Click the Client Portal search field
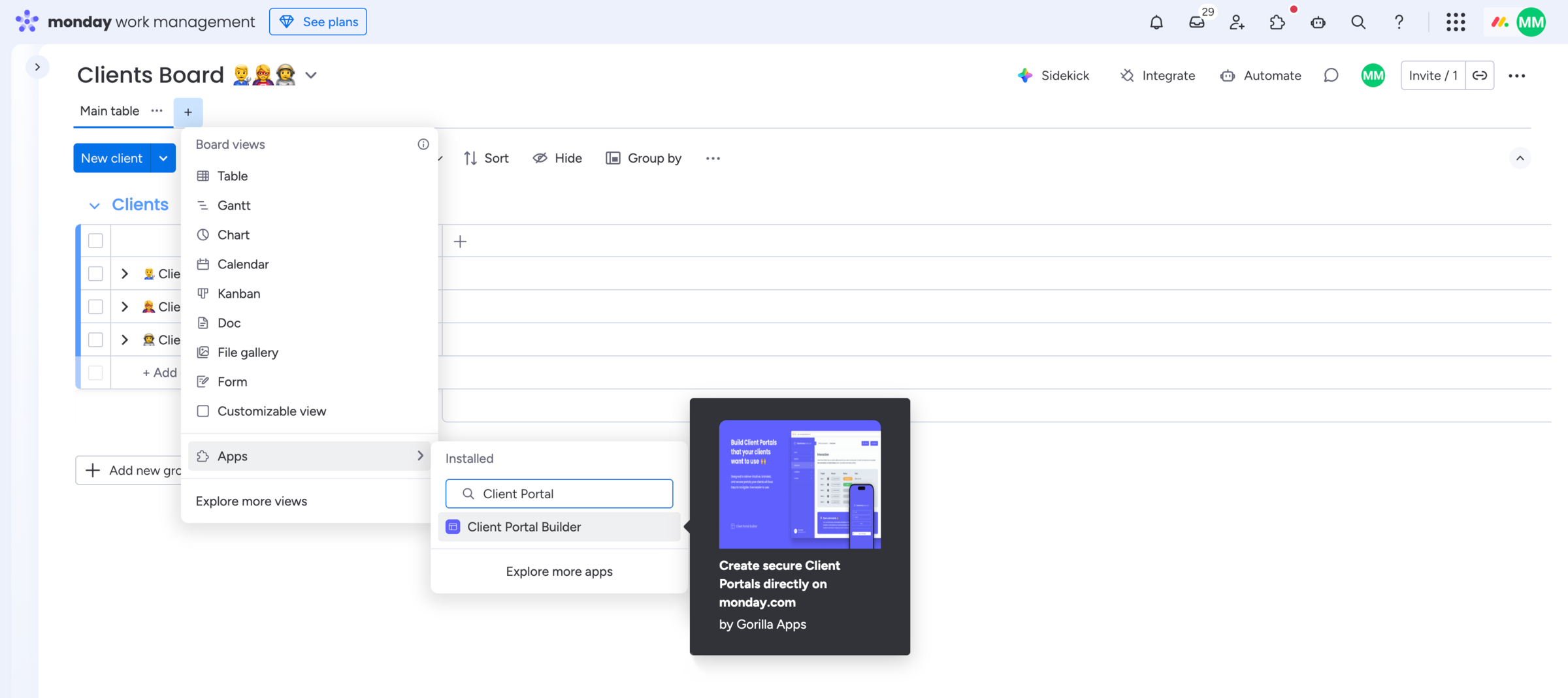 click(568, 494)
